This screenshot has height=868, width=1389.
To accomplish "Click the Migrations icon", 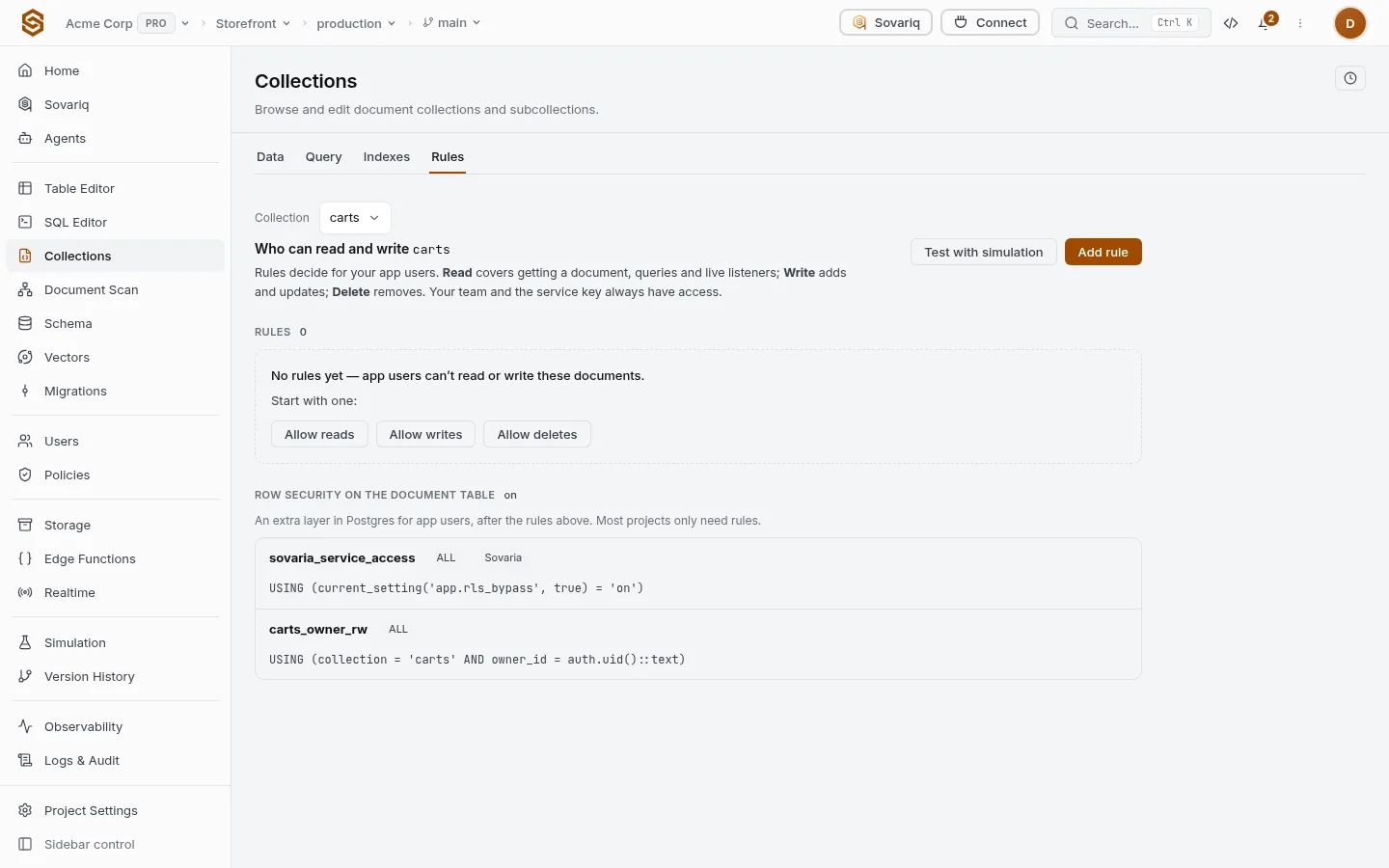I will pyautogui.click(x=25, y=391).
